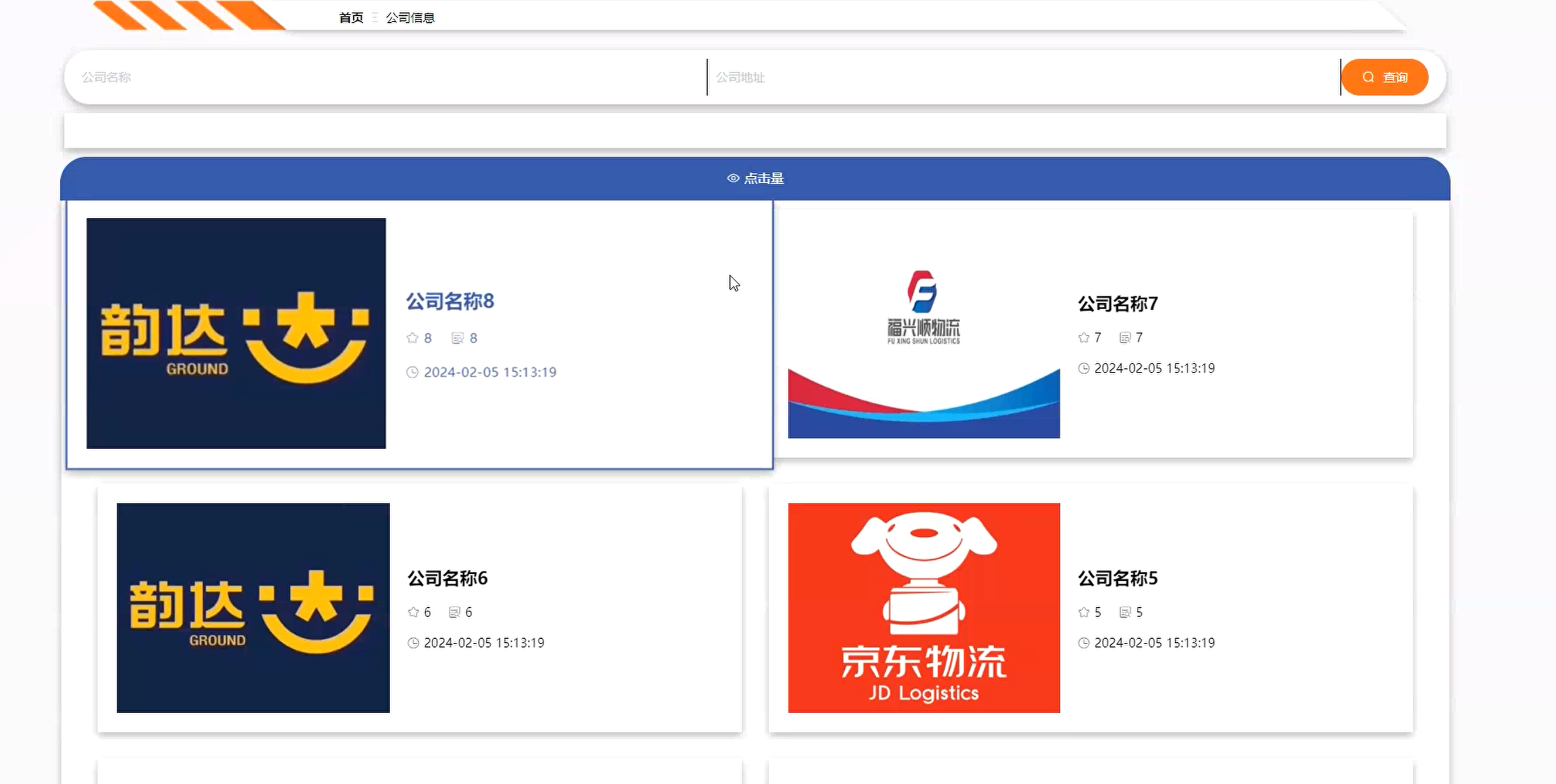Image resolution: width=1556 pixels, height=784 pixels.
Task: Click the magnifier icon in 查询 button
Action: (1368, 77)
